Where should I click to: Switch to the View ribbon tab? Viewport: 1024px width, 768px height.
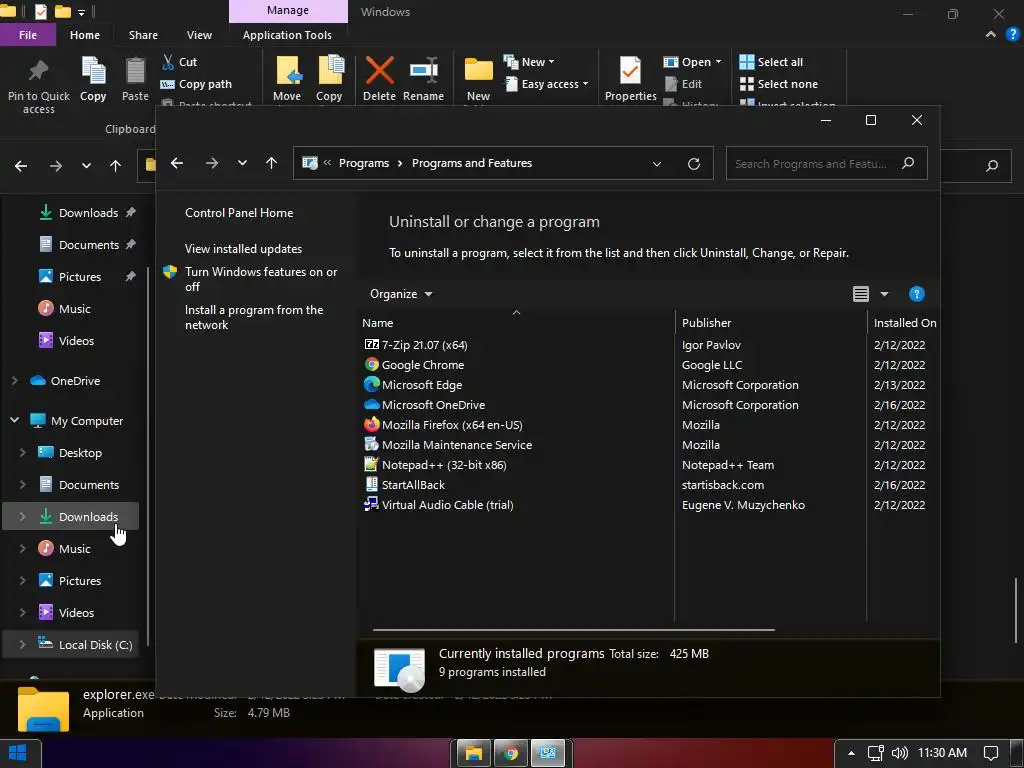point(199,35)
